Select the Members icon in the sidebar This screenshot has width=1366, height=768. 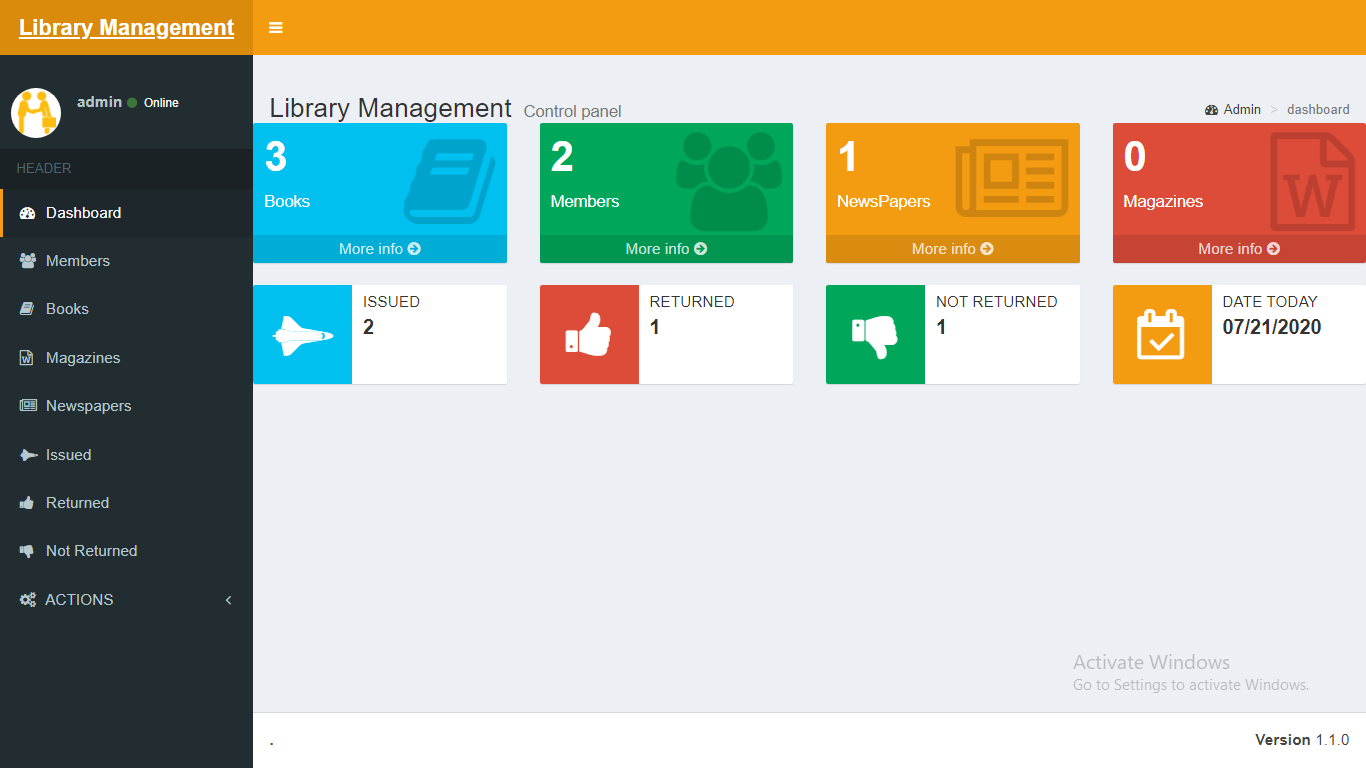click(x=26, y=260)
